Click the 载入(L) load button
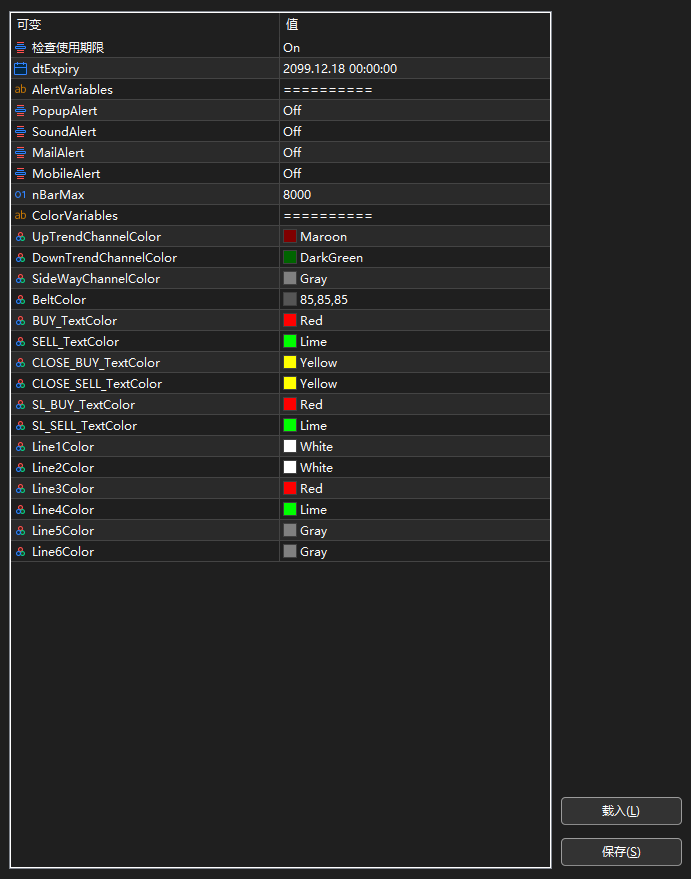691x879 pixels. click(621, 811)
